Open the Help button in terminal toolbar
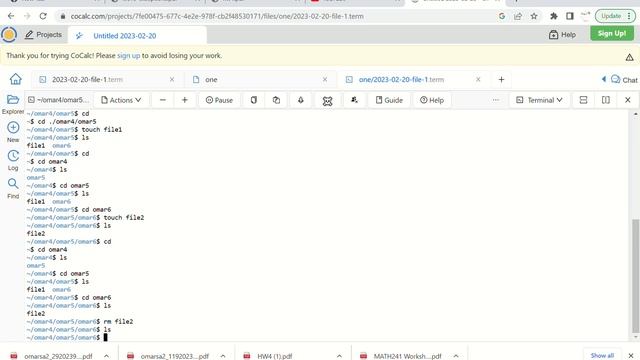640x360 pixels. tap(432, 100)
